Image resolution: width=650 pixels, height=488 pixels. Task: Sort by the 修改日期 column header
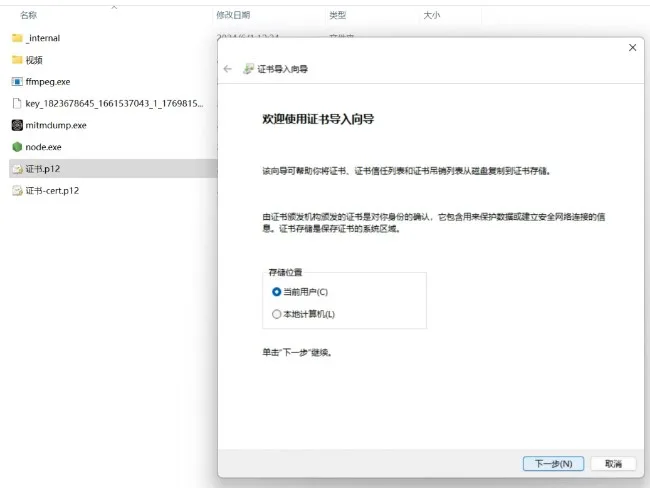(233, 15)
